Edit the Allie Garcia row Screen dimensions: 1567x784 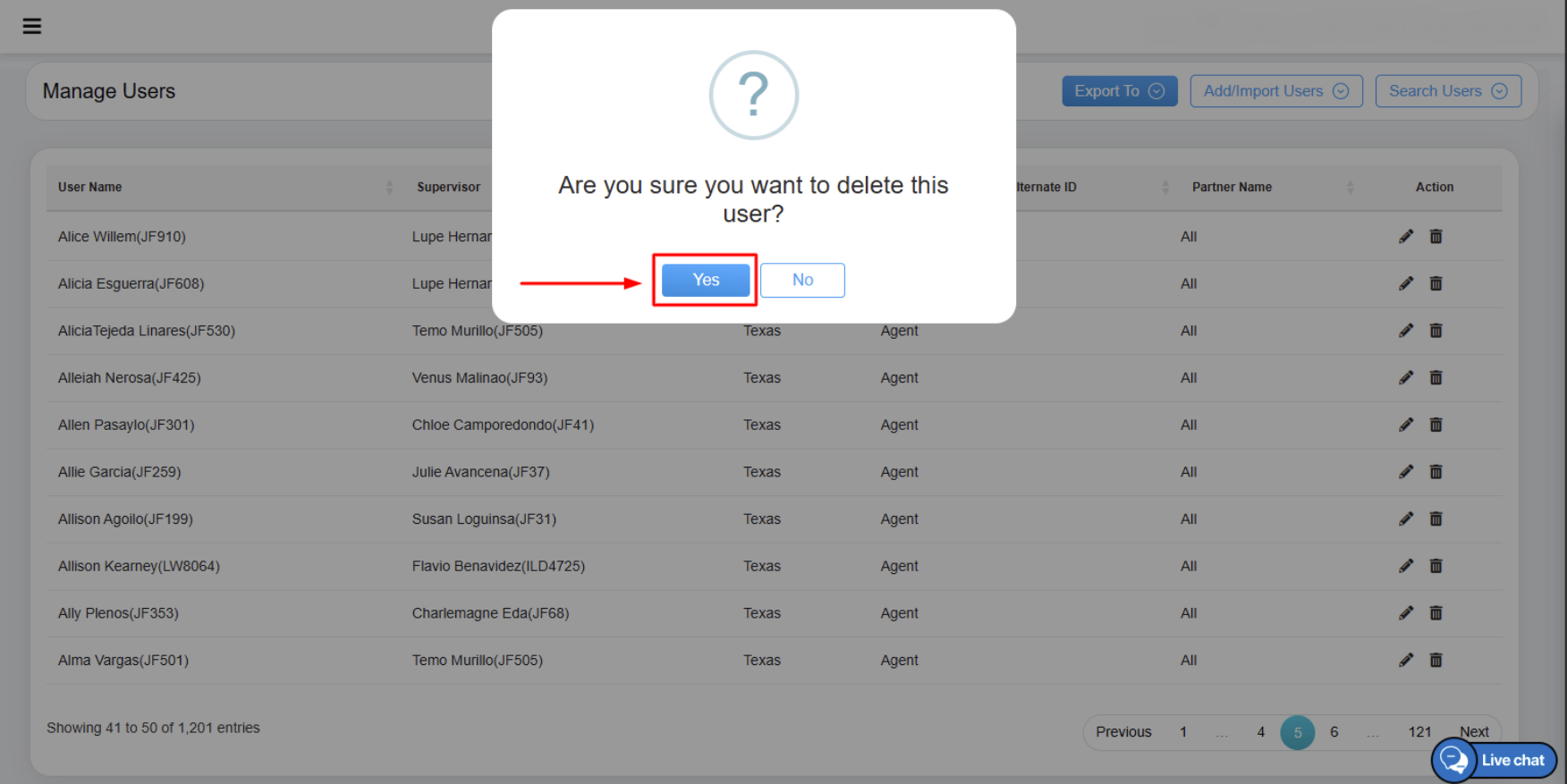click(1406, 472)
